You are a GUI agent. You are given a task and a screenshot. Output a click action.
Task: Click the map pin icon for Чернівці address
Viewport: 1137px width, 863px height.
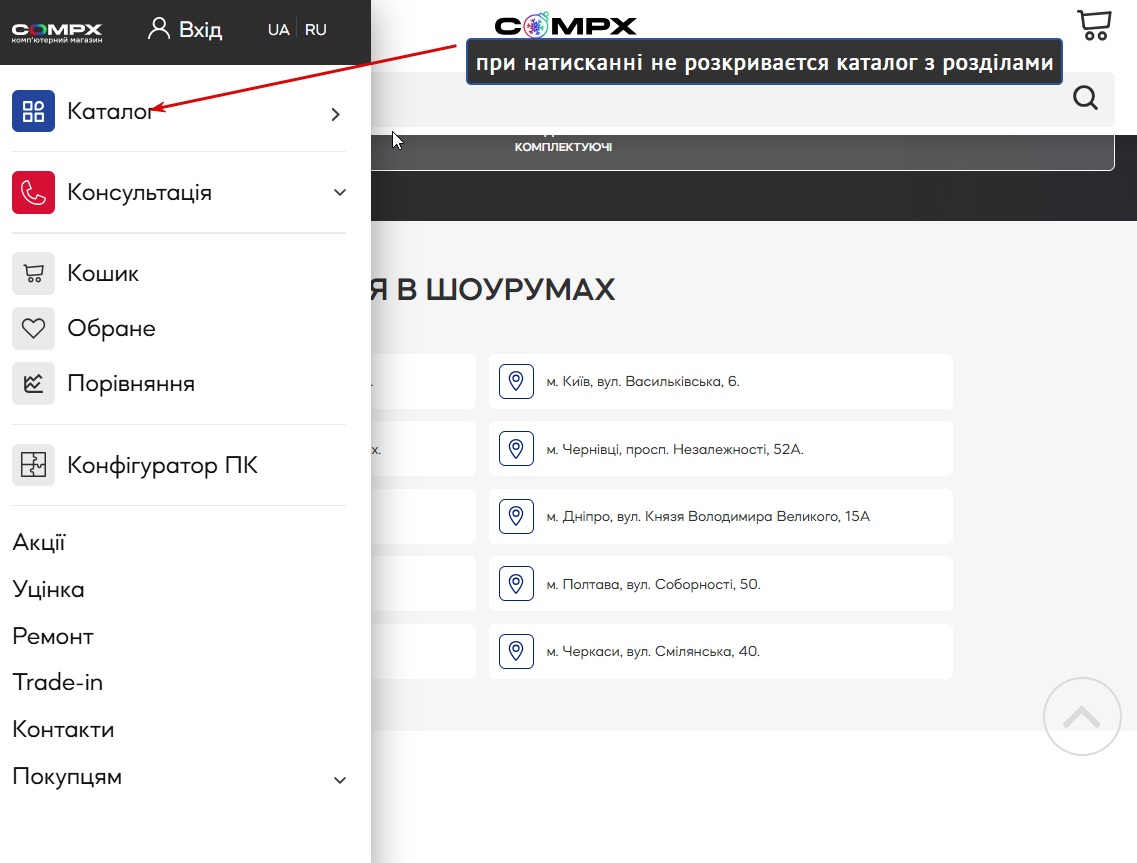click(x=516, y=449)
